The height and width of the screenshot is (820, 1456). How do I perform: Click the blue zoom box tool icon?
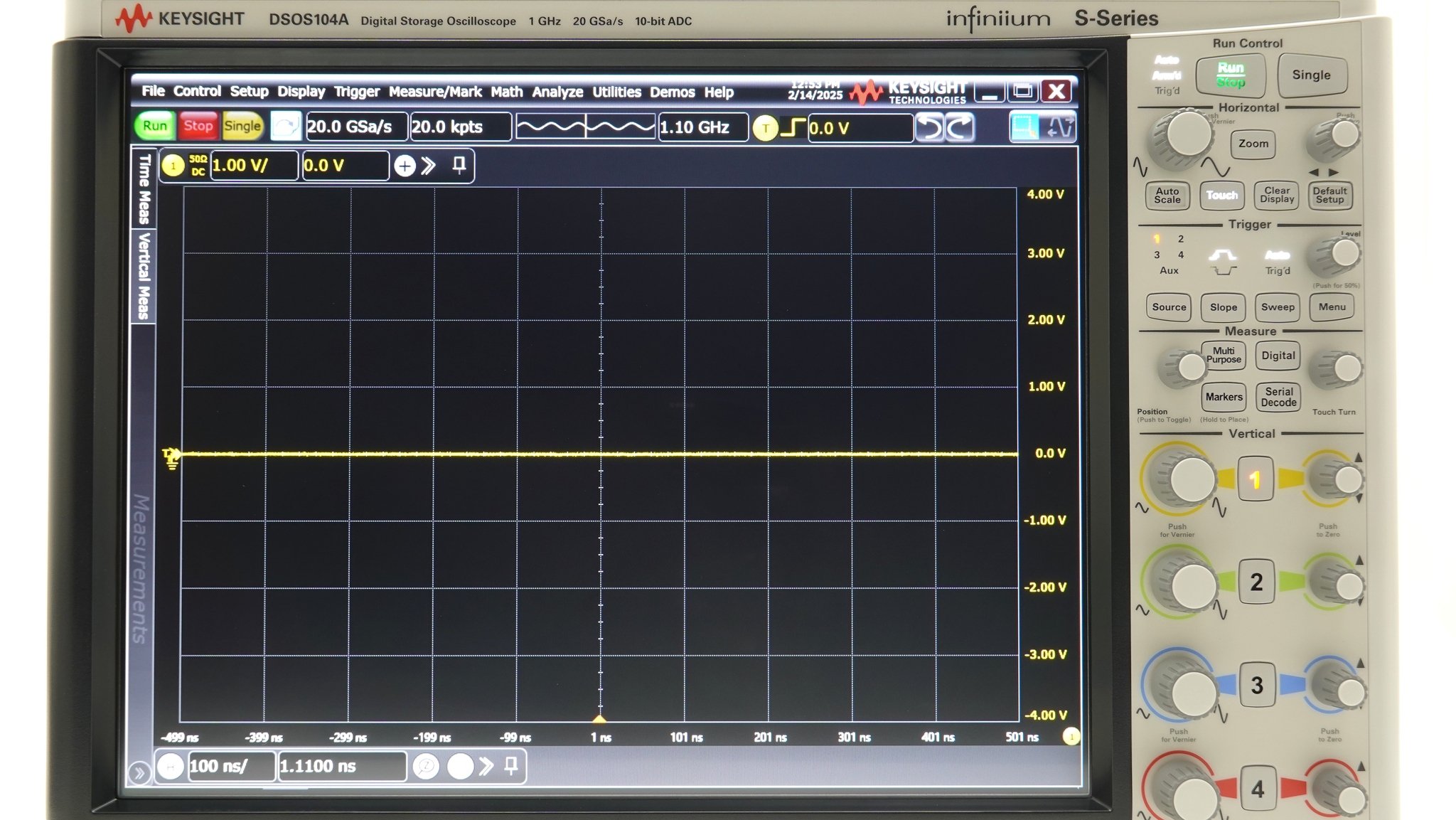tap(1024, 128)
